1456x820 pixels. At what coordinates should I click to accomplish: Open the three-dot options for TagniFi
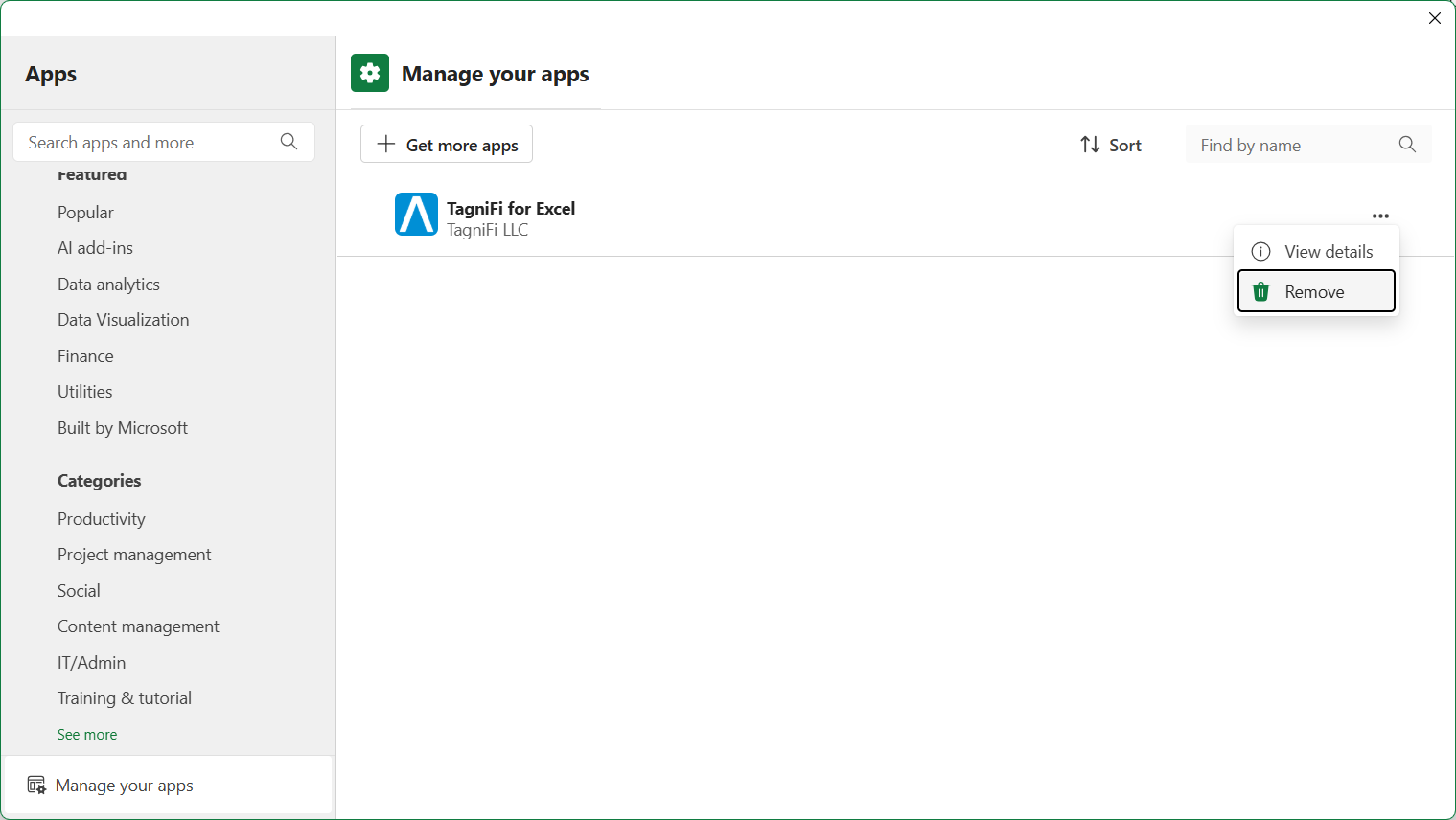(1380, 216)
